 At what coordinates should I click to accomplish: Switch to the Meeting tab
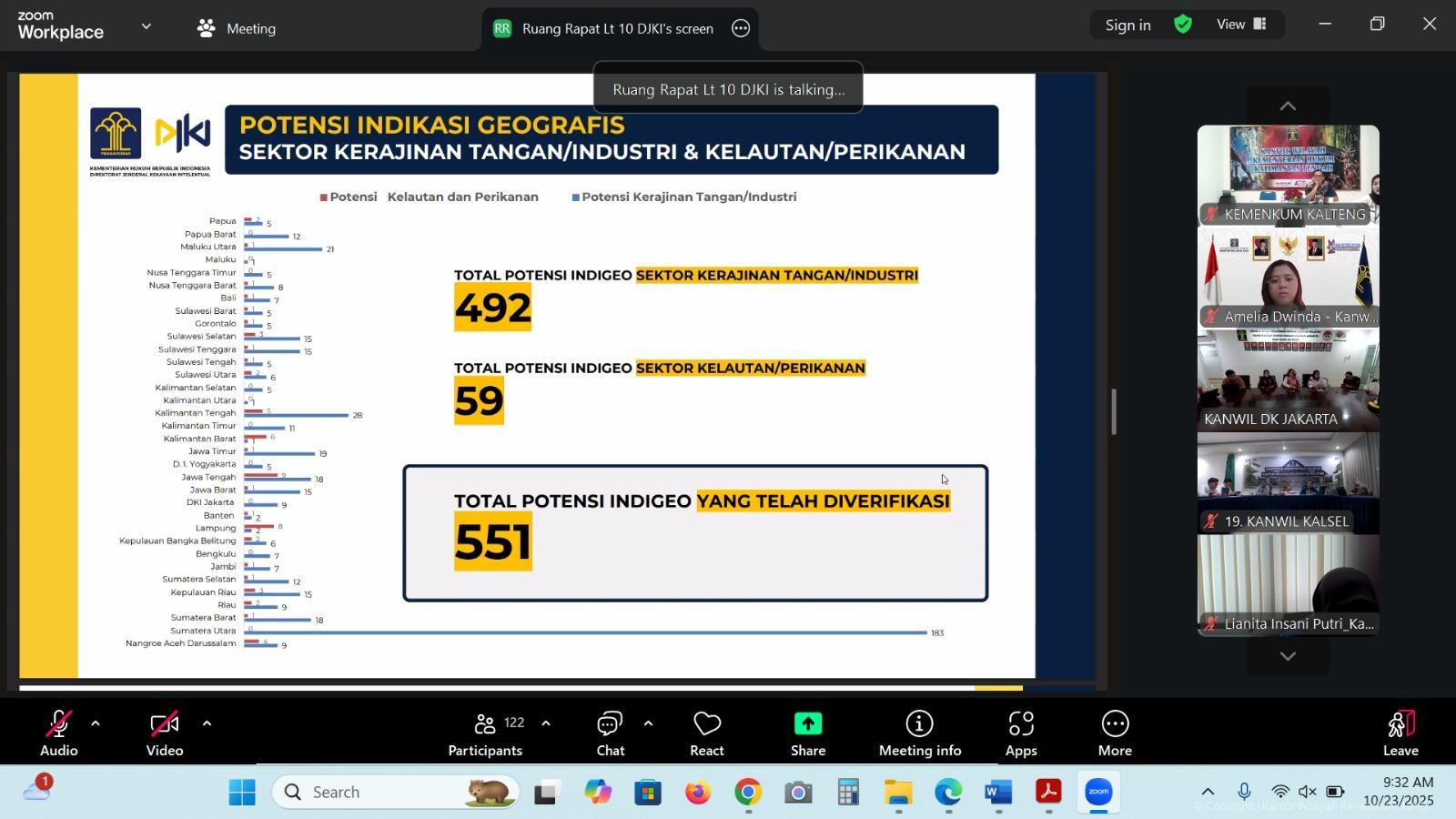[237, 28]
